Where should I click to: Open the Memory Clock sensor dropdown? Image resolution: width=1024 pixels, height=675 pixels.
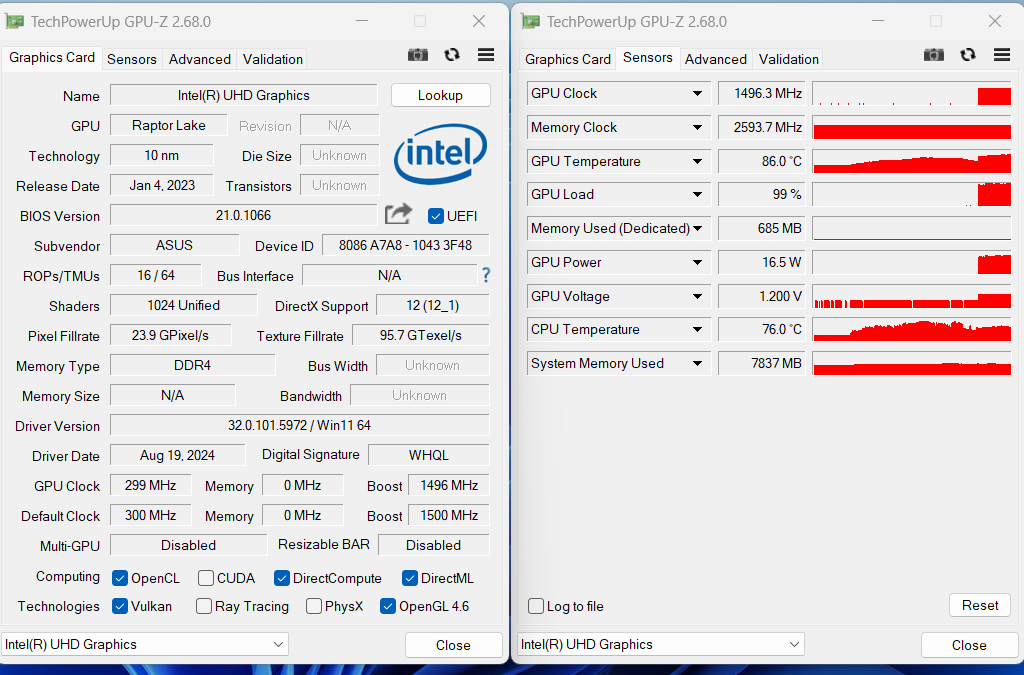(697, 127)
